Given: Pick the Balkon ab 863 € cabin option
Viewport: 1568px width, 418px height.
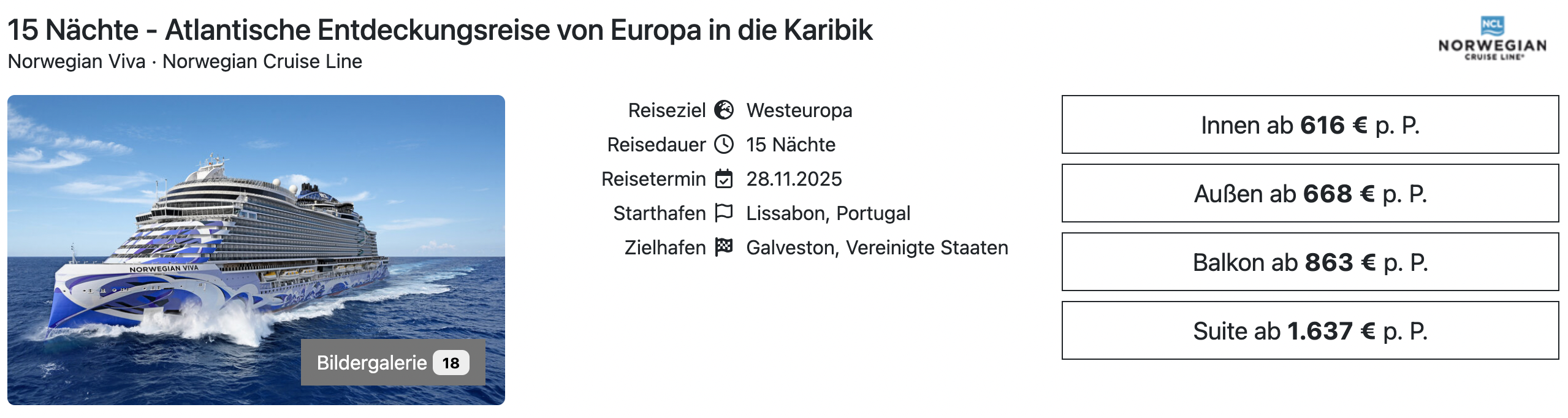Looking at the screenshot, I should pos(1310,262).
